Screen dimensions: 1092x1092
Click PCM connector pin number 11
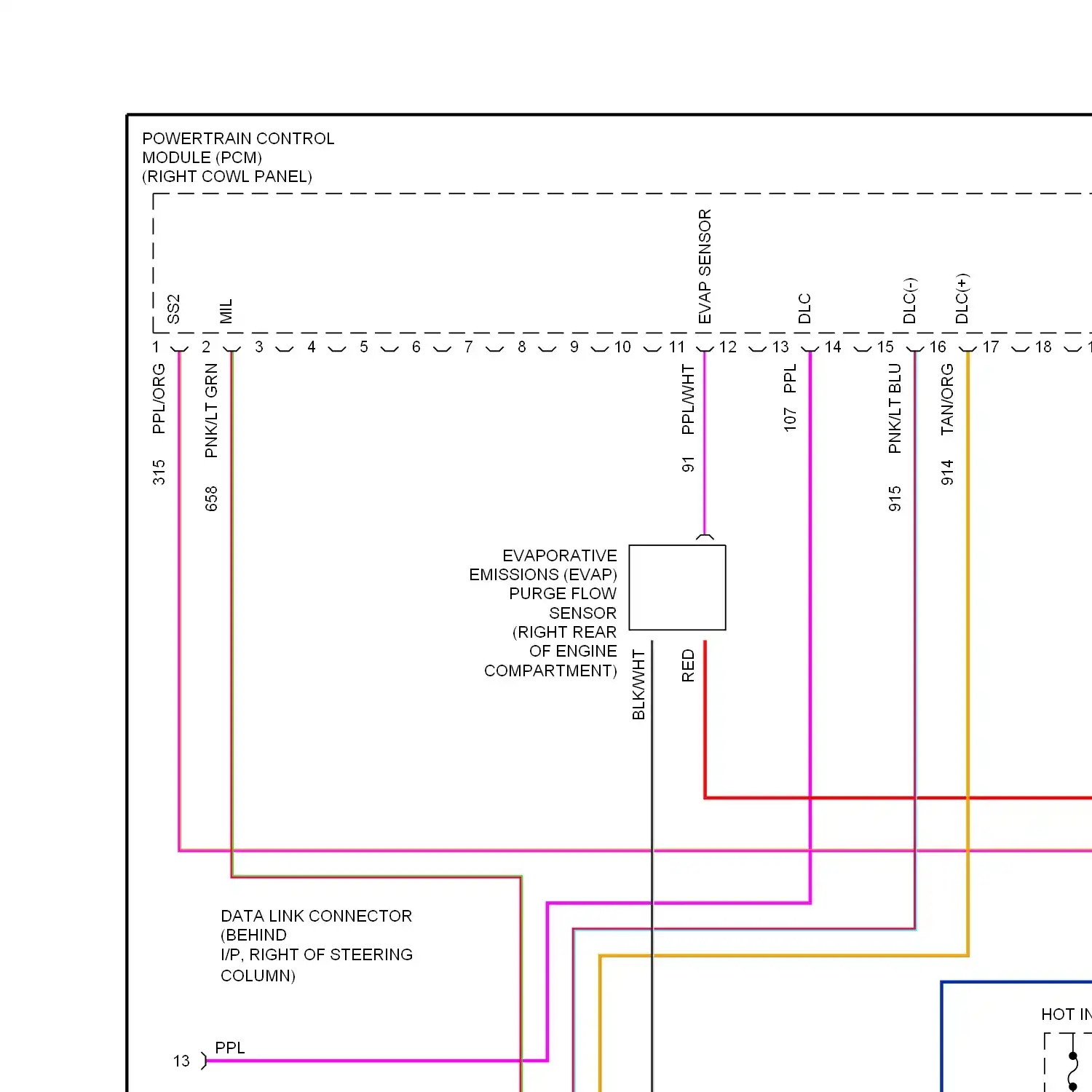click(677, 347)
